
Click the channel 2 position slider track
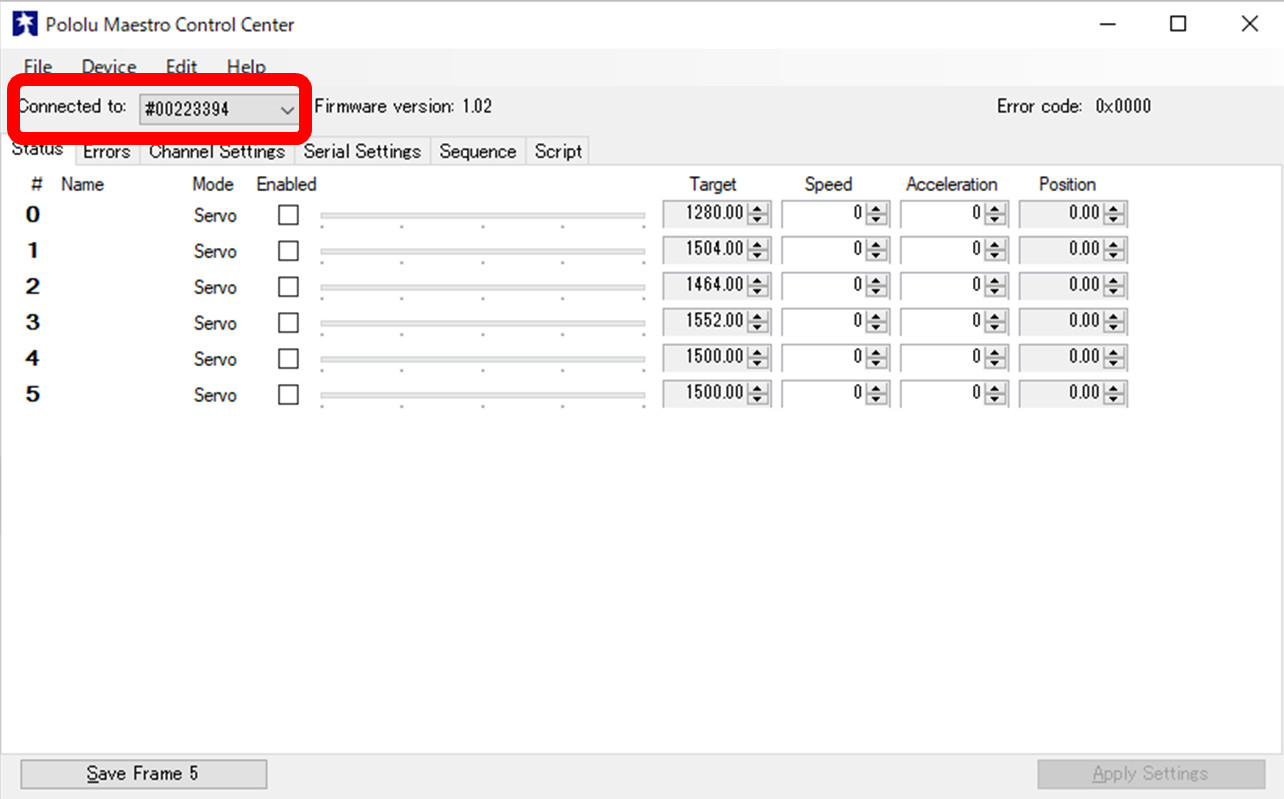(483, 287)
